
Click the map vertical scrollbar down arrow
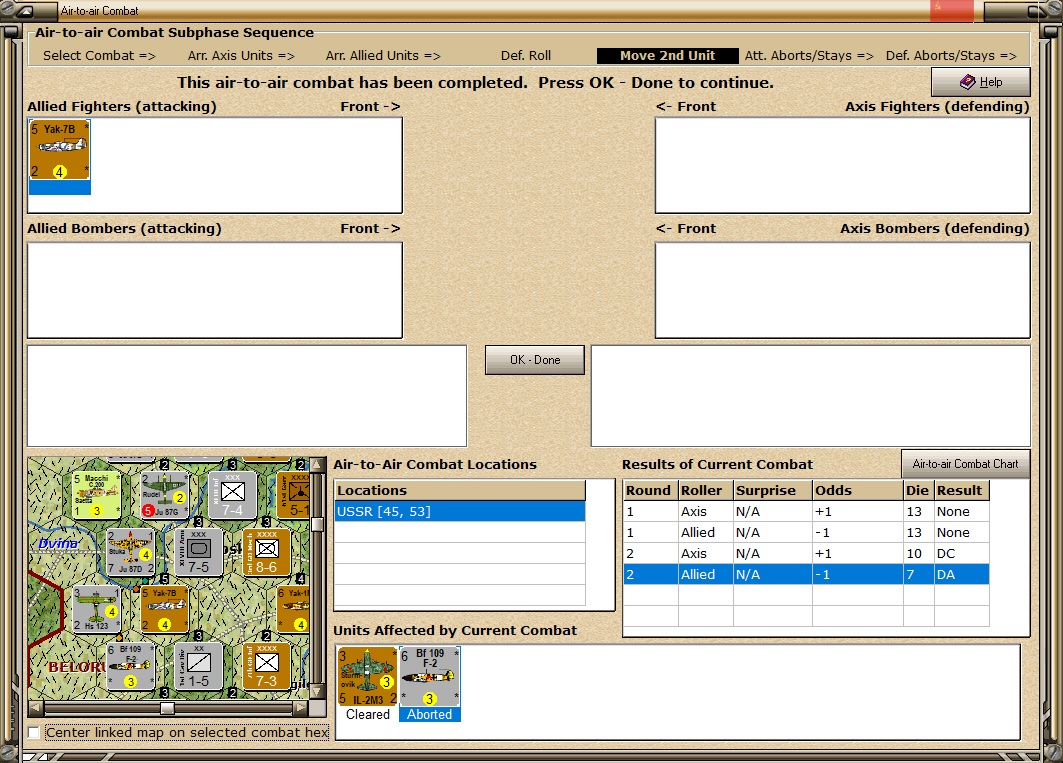tap(317, 692)
